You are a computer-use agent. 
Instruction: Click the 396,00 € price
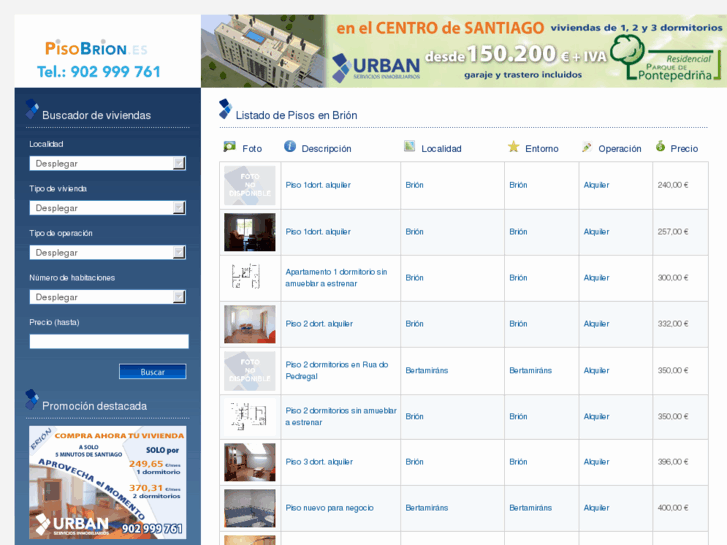coord(673,462)
